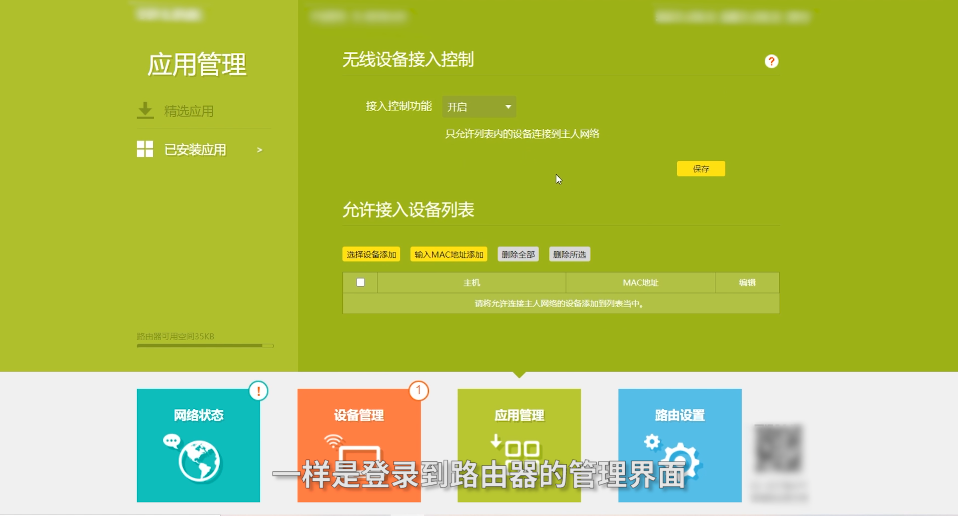Click the 保存 button
The width and height of the screenshot is (958, 519).
(x=700, y=169)
